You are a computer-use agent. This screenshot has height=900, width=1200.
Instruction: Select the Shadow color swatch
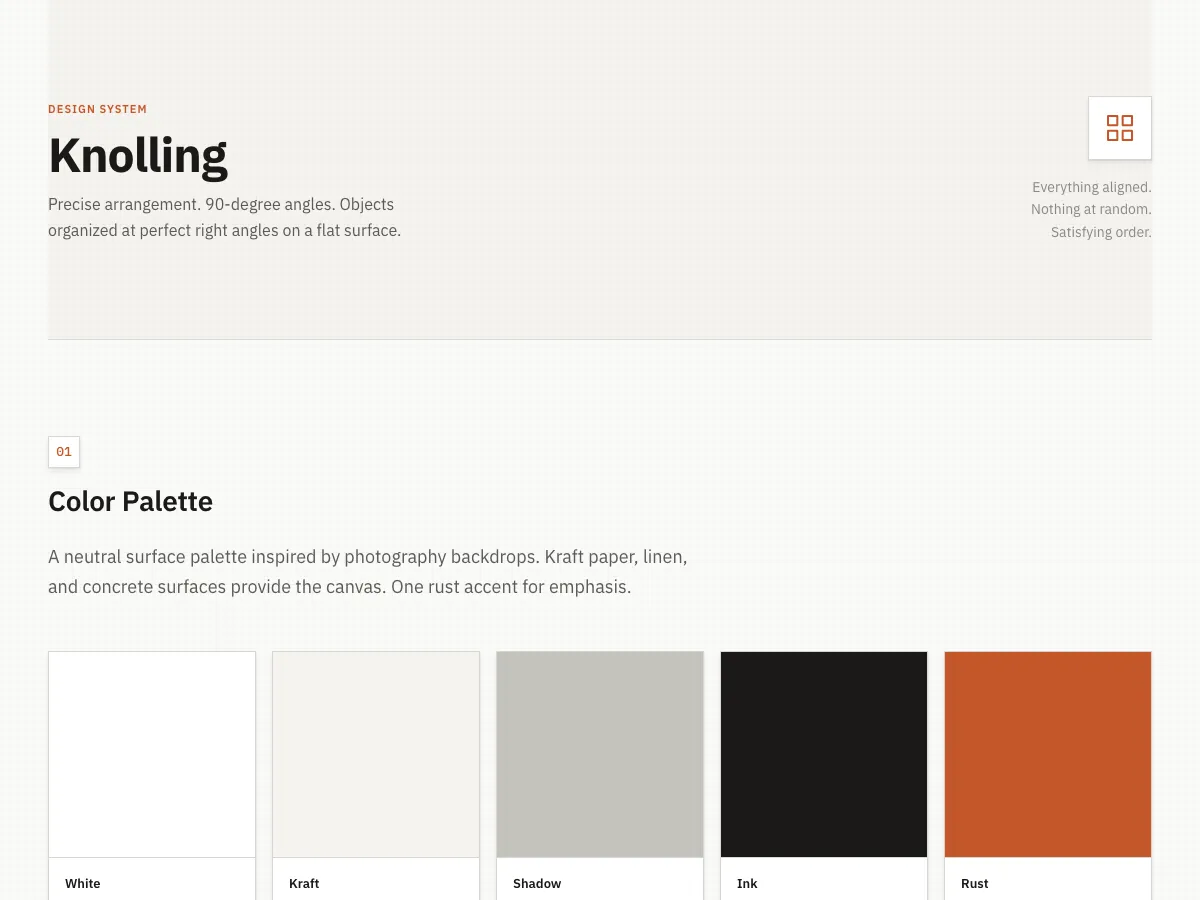click(600, 754)
